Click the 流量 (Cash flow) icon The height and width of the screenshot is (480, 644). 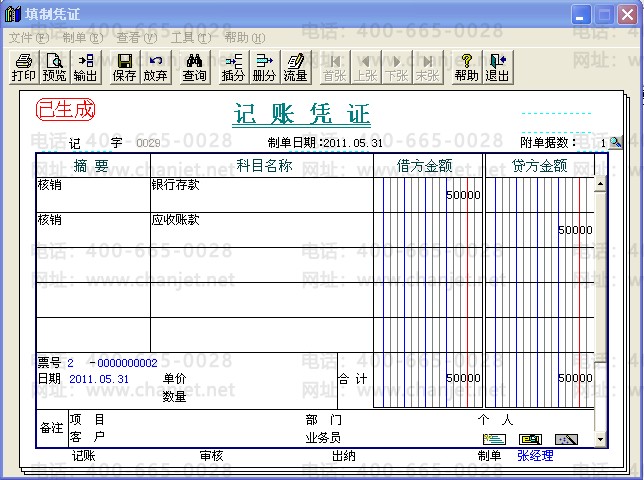[x=295, y=67]
